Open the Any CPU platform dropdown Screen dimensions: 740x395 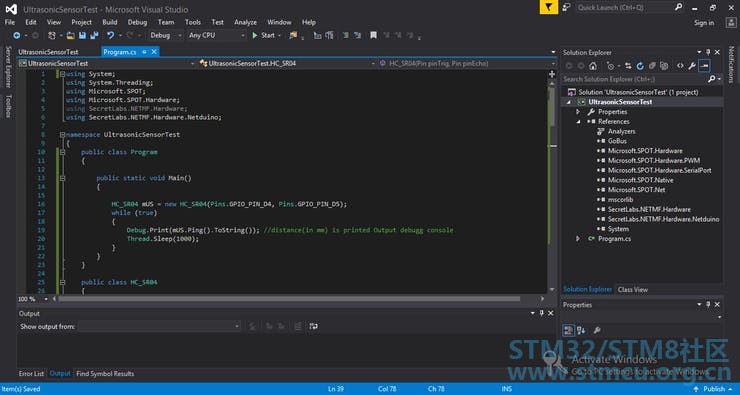pyautogui.click(x=216, y=35)
